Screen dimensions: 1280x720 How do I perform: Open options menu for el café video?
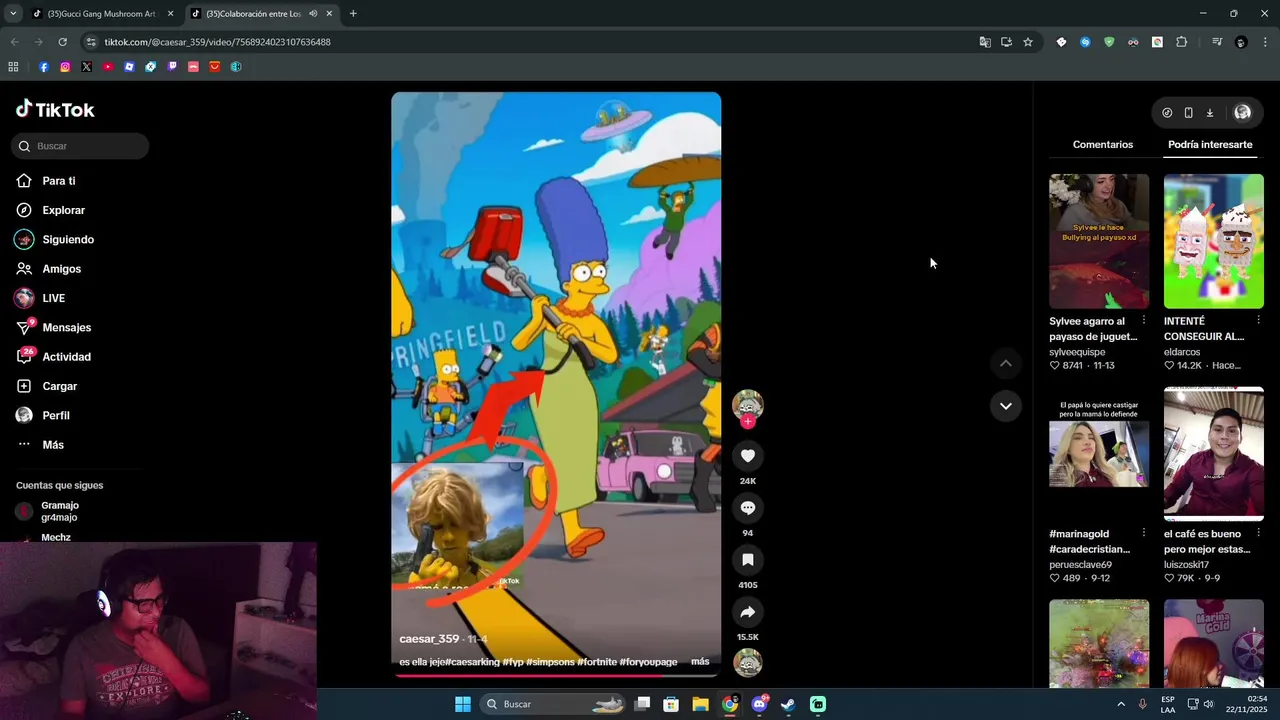[x=1258, y=533]
